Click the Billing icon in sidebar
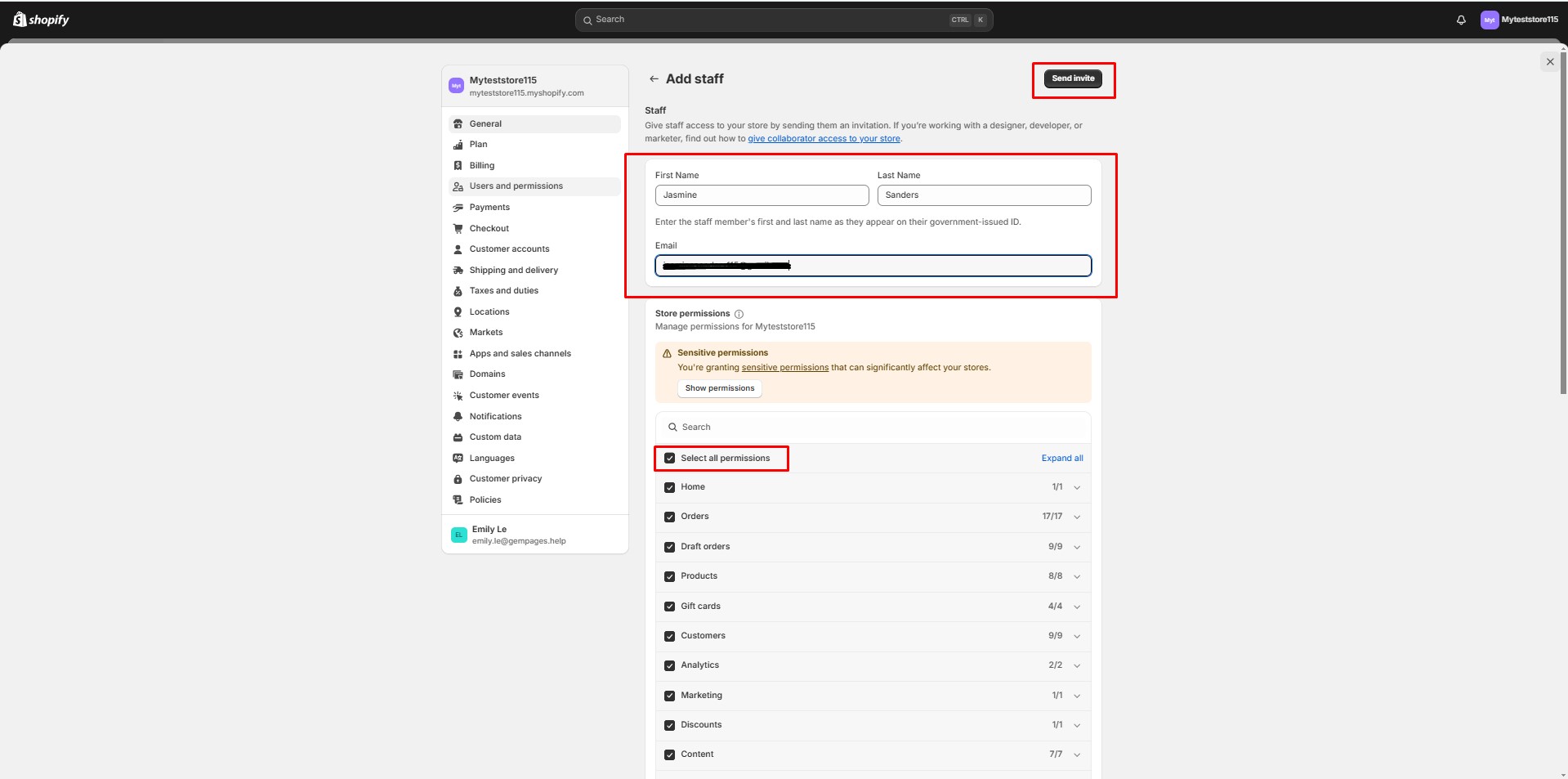Image resolution: width=1568 pixels, height=779 pixels. coord(458,166)
